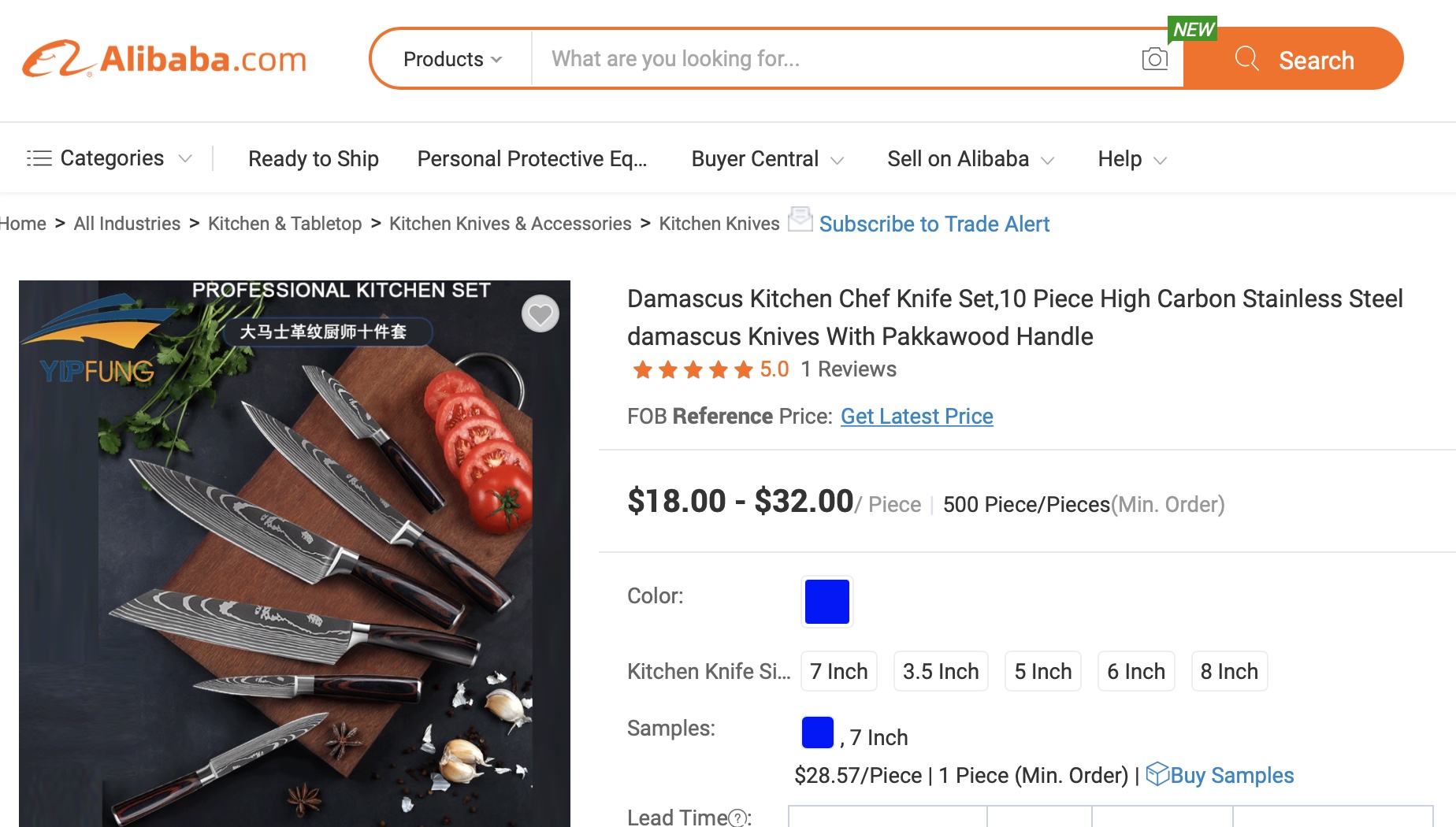Click the Buy Samples box icon

coord(1157,774)
